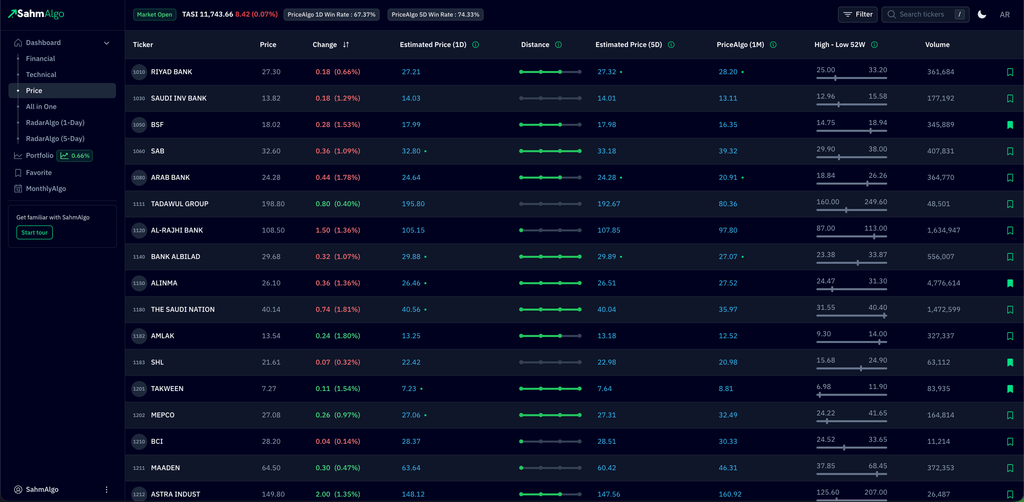Click the info icon beside PriceAlgo (1M)
This screenshot has width=1024, height=502.
point(774,45)
